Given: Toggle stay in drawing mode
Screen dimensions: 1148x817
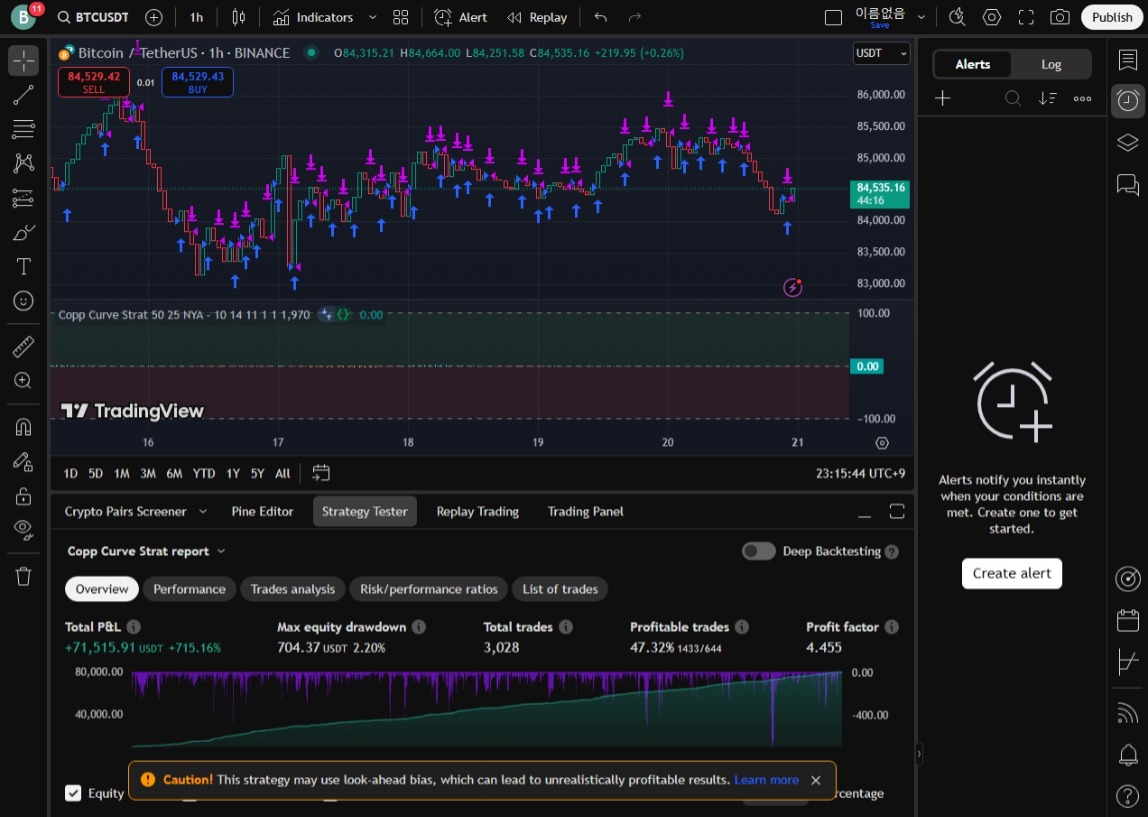Looking at the screenshot, I should (x=23, y=461).
